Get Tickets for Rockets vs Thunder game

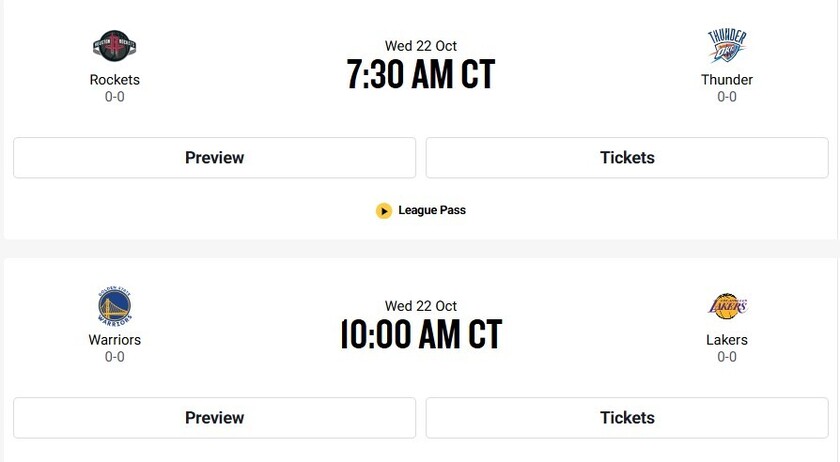point(627,158)
